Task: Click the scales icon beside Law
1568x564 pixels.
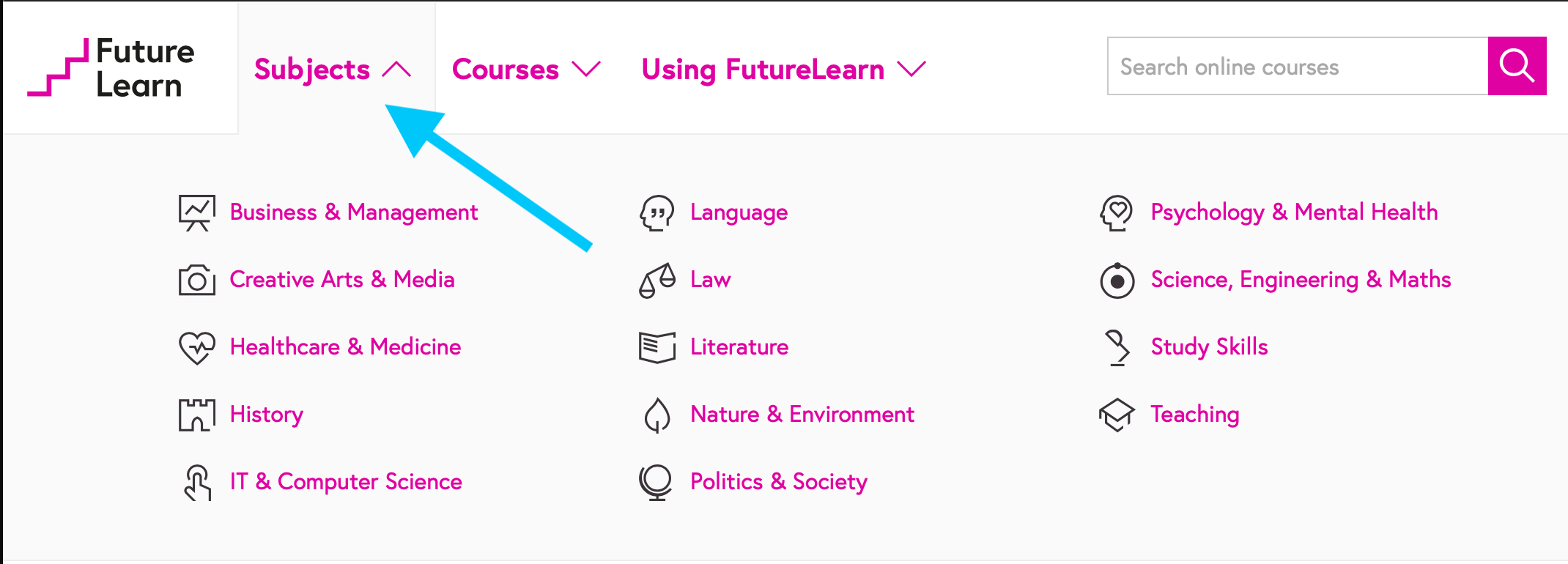Action: point(657,280)
